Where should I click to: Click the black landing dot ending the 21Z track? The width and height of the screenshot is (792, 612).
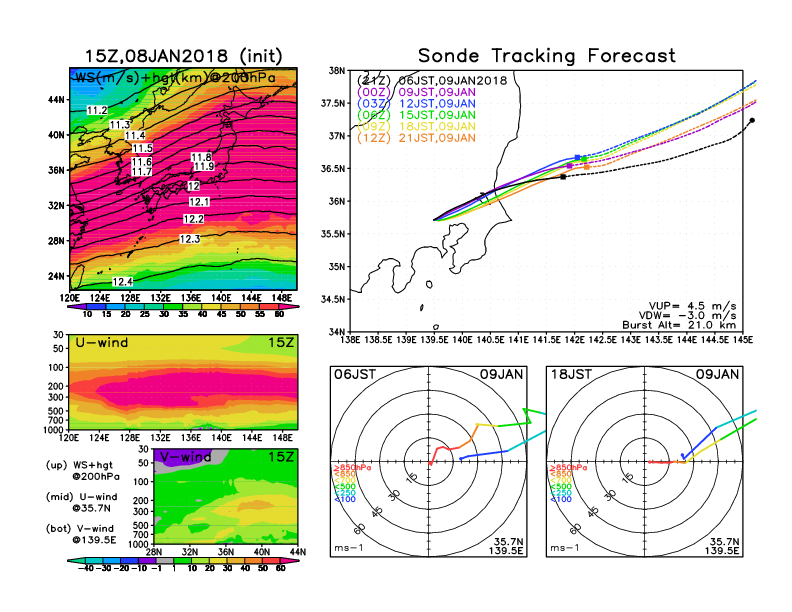[x=752, y=120]
